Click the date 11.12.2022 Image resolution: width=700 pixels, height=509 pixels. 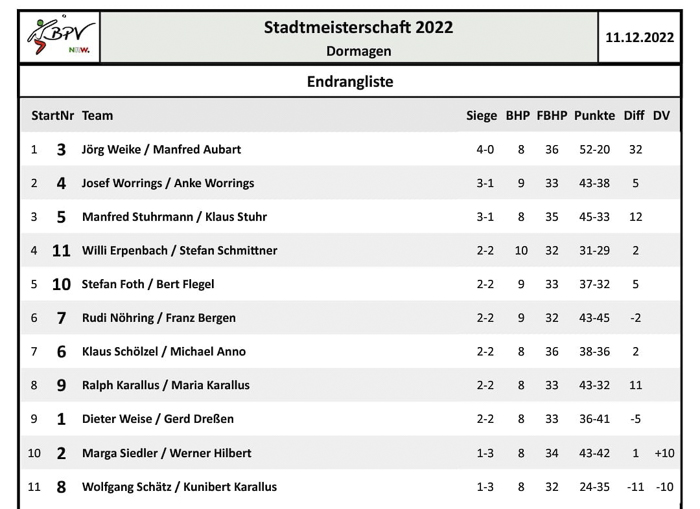click(x=639, y=37)
